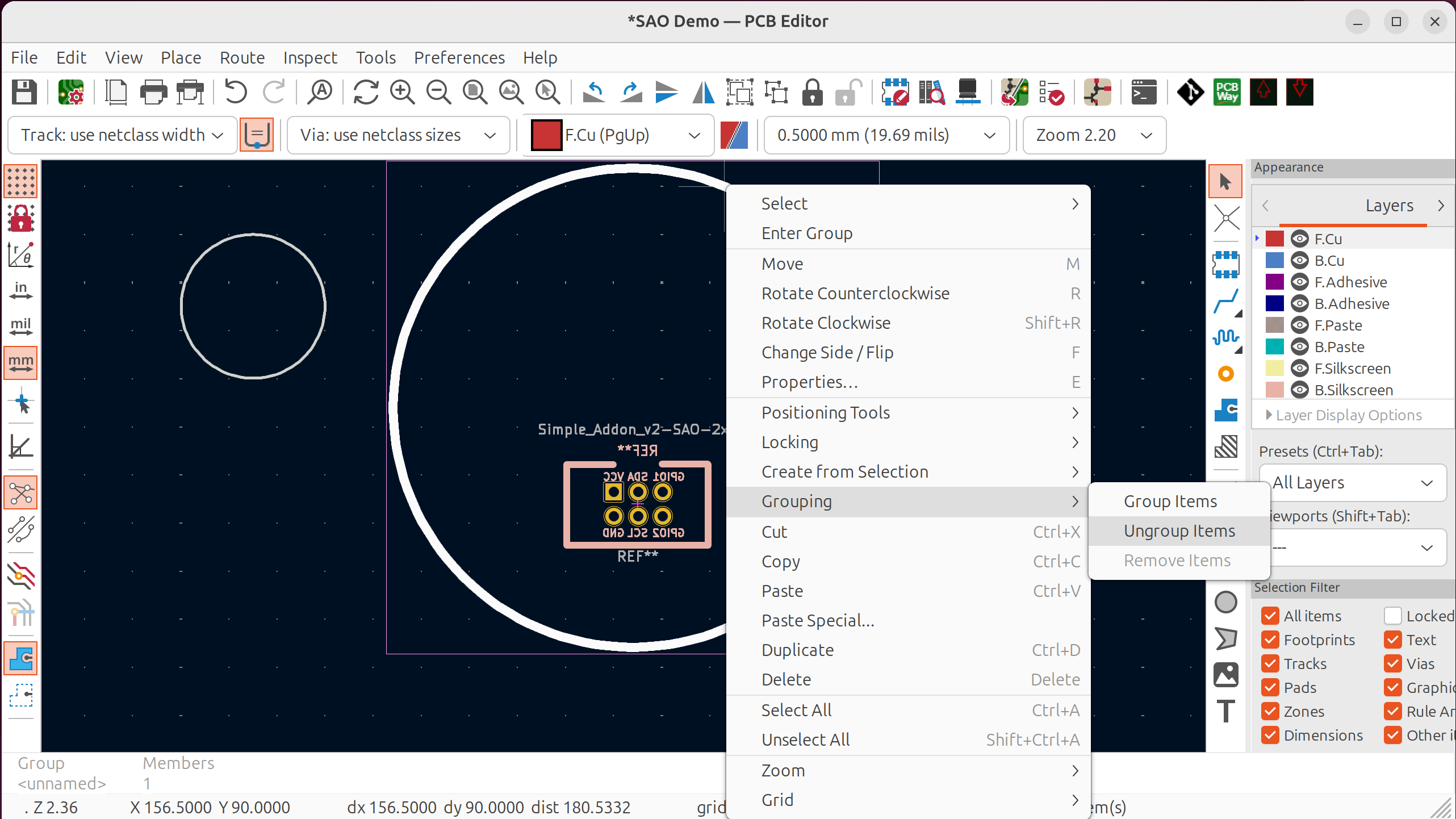This screenshot has width=1456, height=819.
Task: Click Rotate Clockwise menu entry
Action: 908,323
